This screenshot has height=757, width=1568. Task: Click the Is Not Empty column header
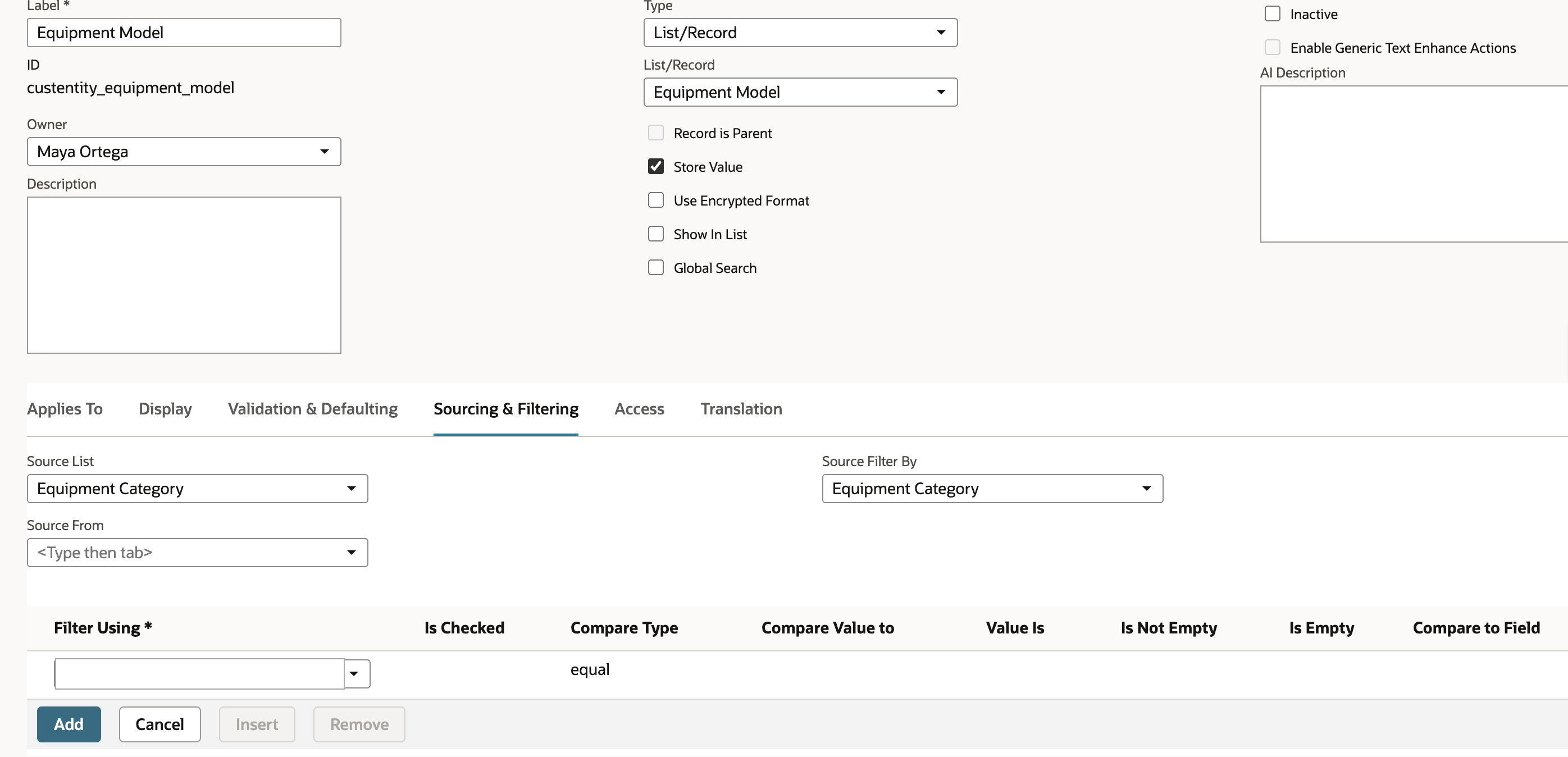click(x=1169, y=627)
